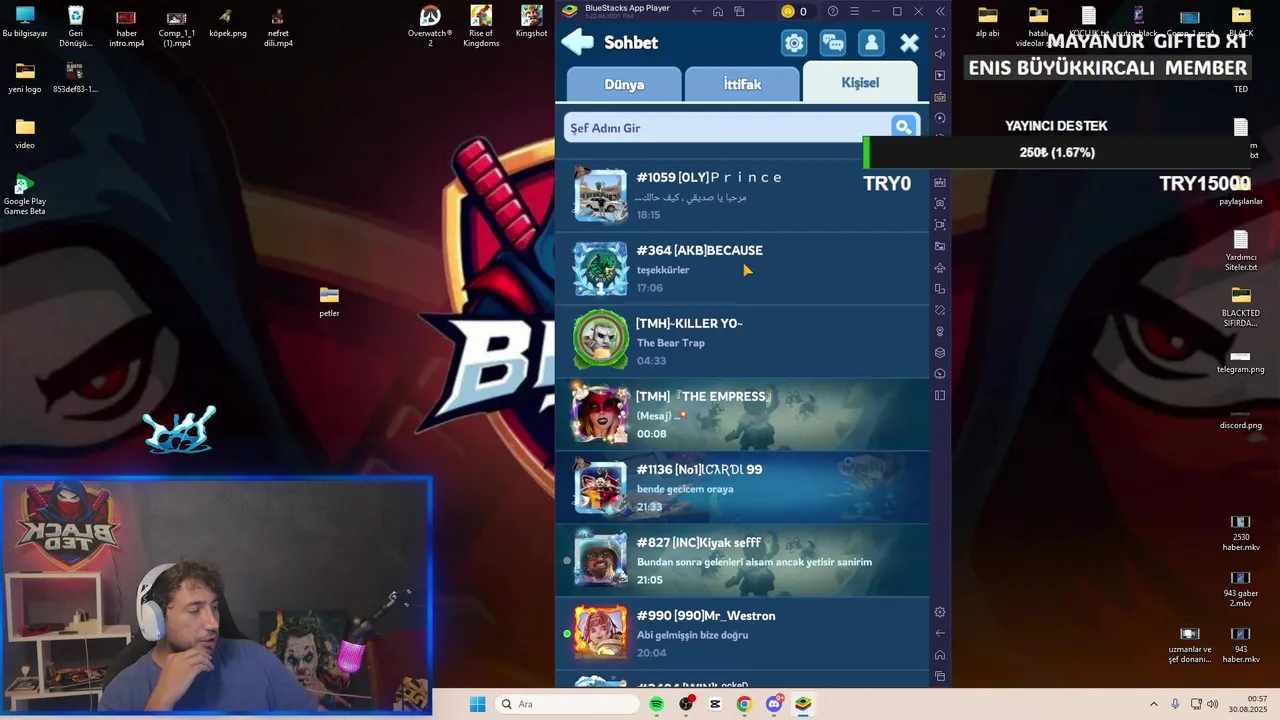Image resolution: width=1280 pixels, height=720 pixels.
Task: Click BlueStacks multi-window sidebar icon
Action: pos(940,289)
